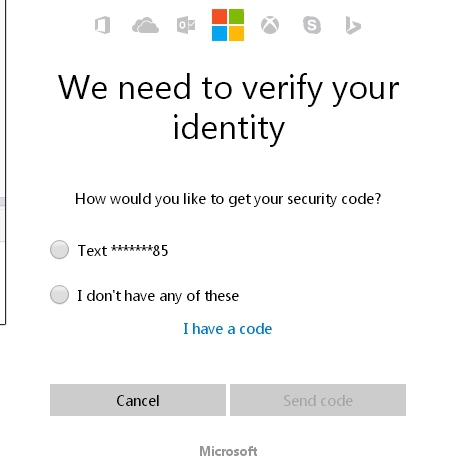This screenshot has width=475, height=468.
Task: Click the red square of Microsoft logo
Action: [219, 16]
